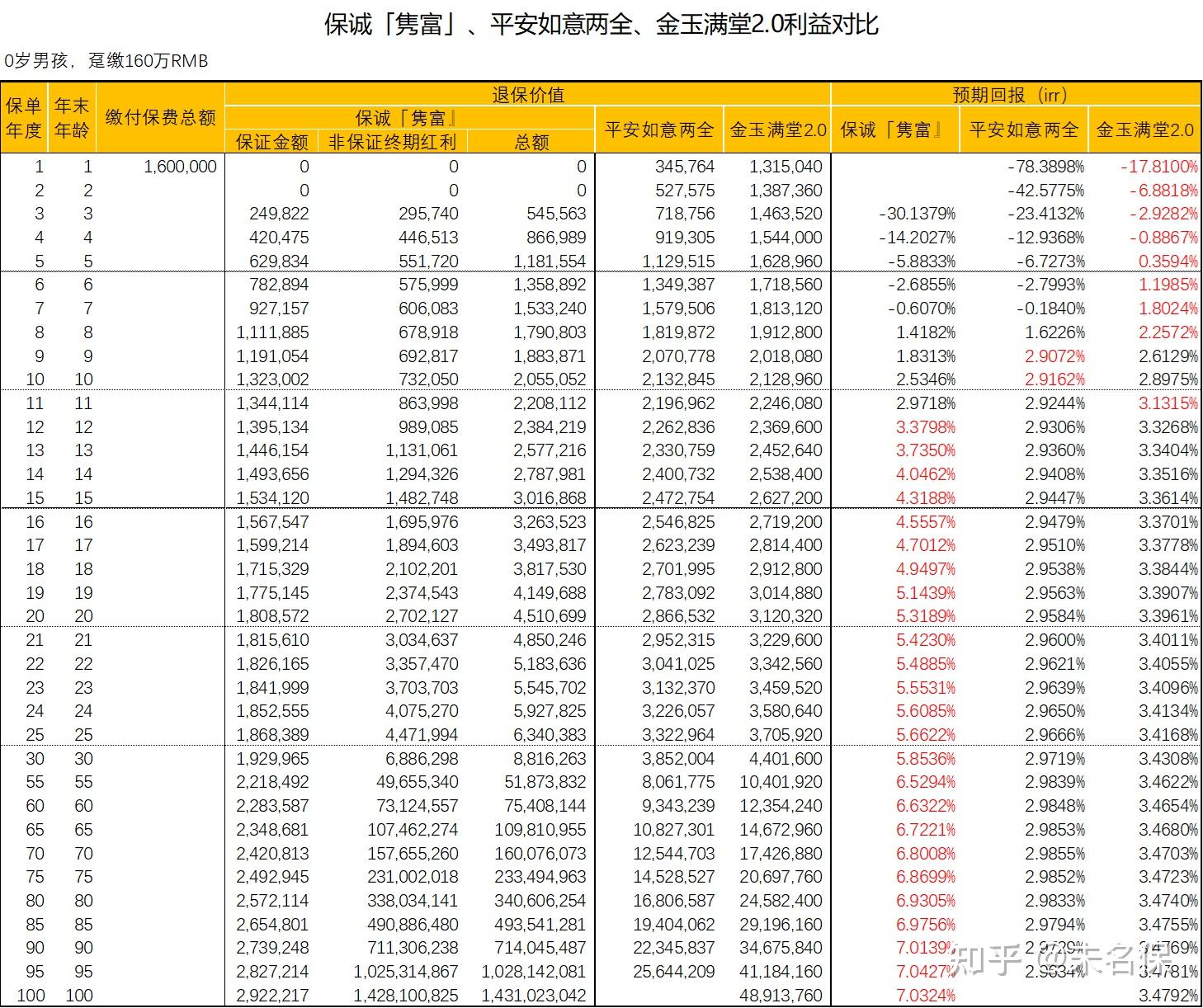The height and width of the screenshot is (1008, 1203).
Task: Click the 缴付保费总额 column header
Action: click(161, 117)
